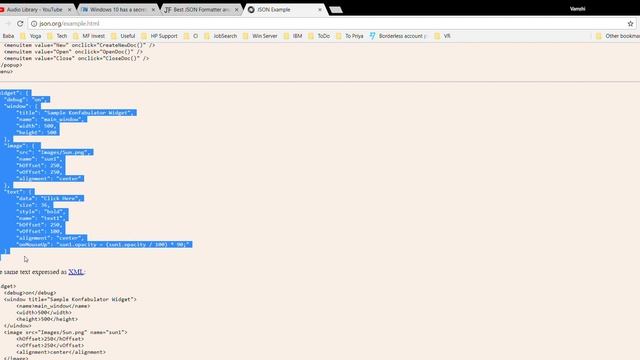Click the <window title="Sample Konfabulator Widget"> line
The height and width of the screenshot is (360, 640).
(70, 300)
